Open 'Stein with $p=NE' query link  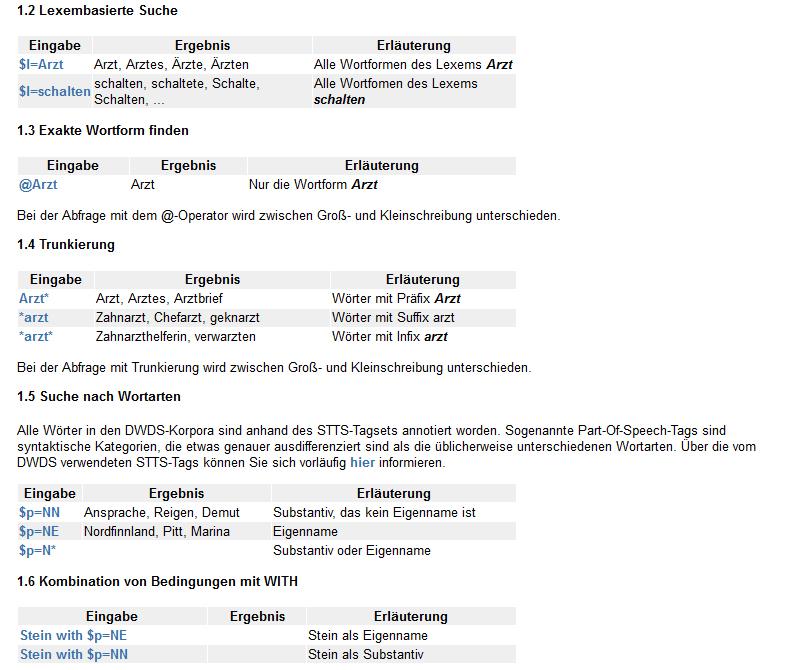point(73,636)
